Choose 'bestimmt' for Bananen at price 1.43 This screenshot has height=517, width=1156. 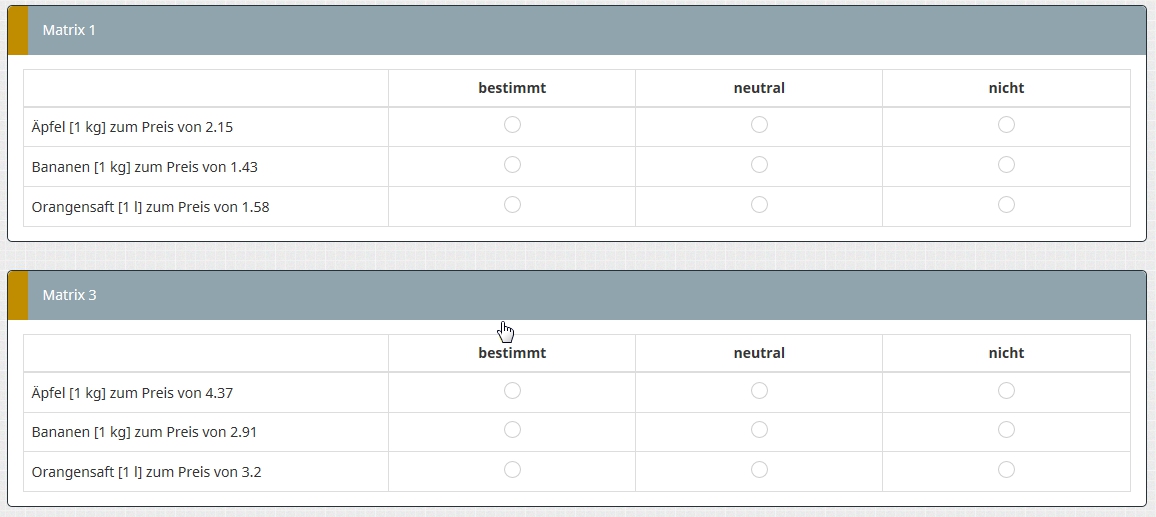point(512,165)
